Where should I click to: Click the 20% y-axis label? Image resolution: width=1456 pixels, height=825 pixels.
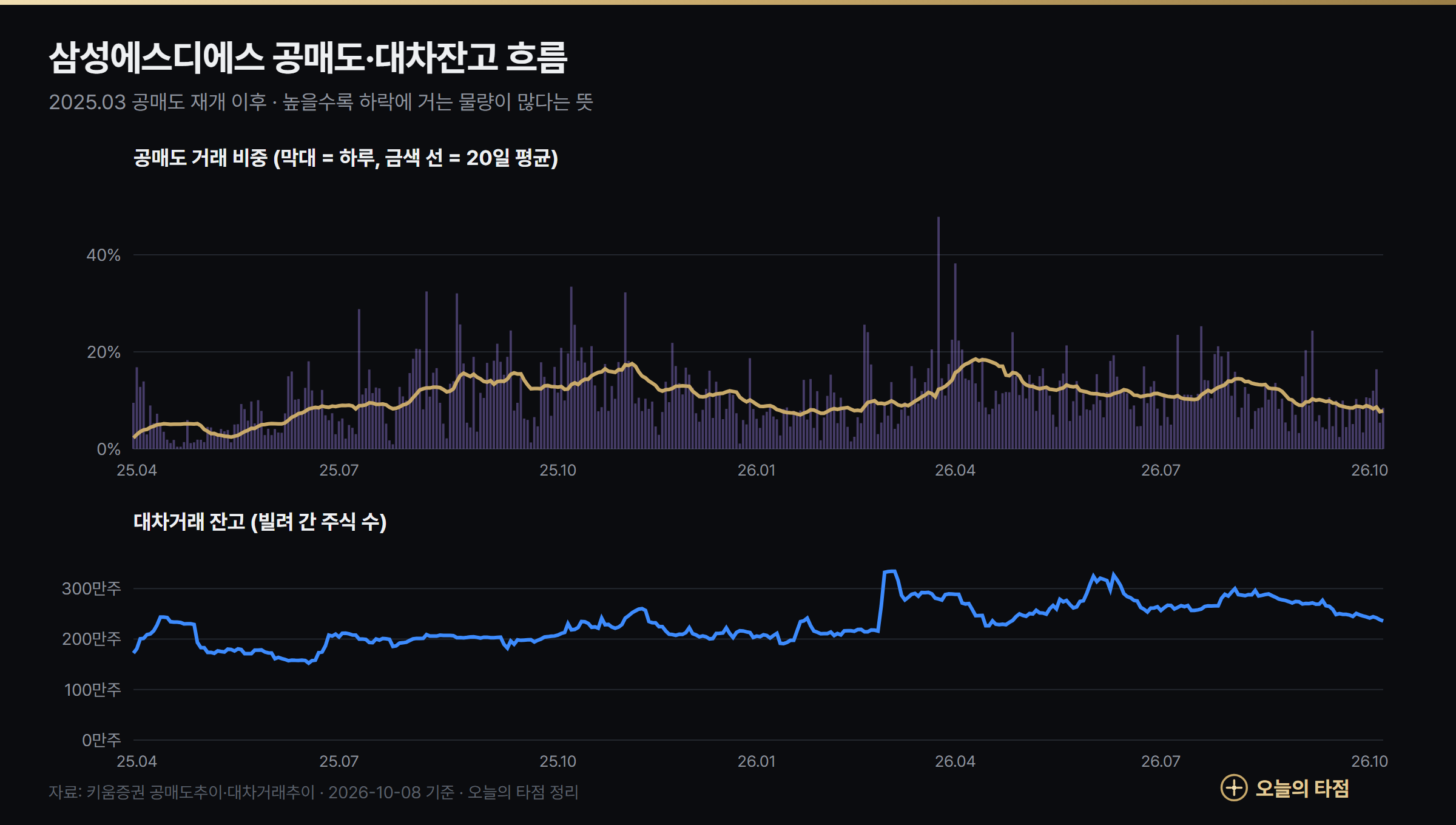pos(103,352)
